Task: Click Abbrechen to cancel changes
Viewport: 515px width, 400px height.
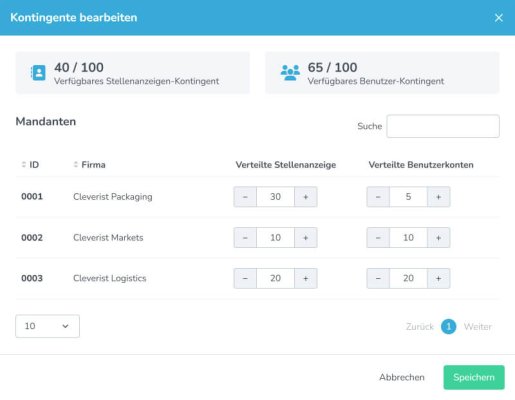Action: coord(402,377)
